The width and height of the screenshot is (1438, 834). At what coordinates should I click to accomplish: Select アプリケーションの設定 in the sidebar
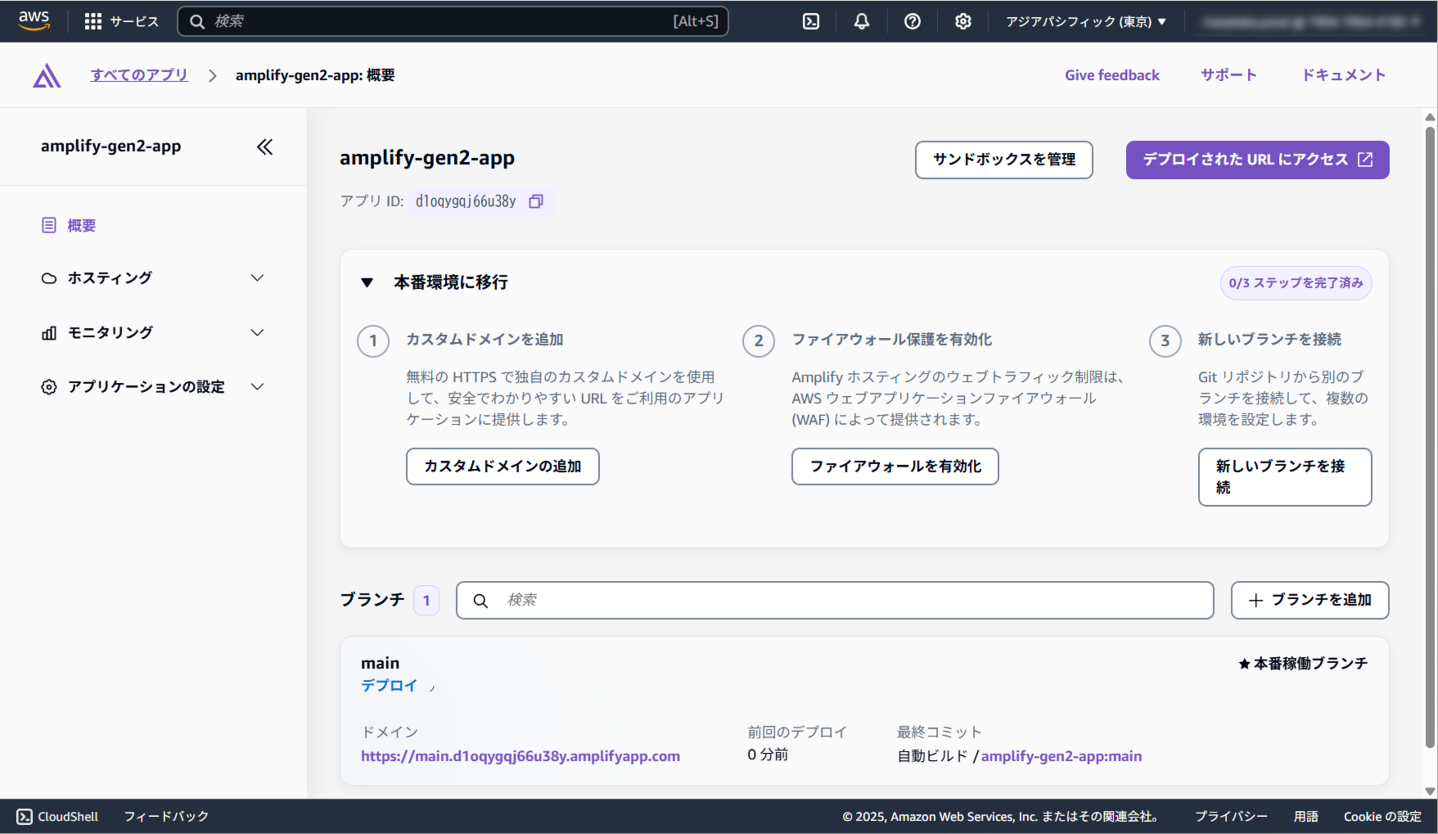coord(146,387)
